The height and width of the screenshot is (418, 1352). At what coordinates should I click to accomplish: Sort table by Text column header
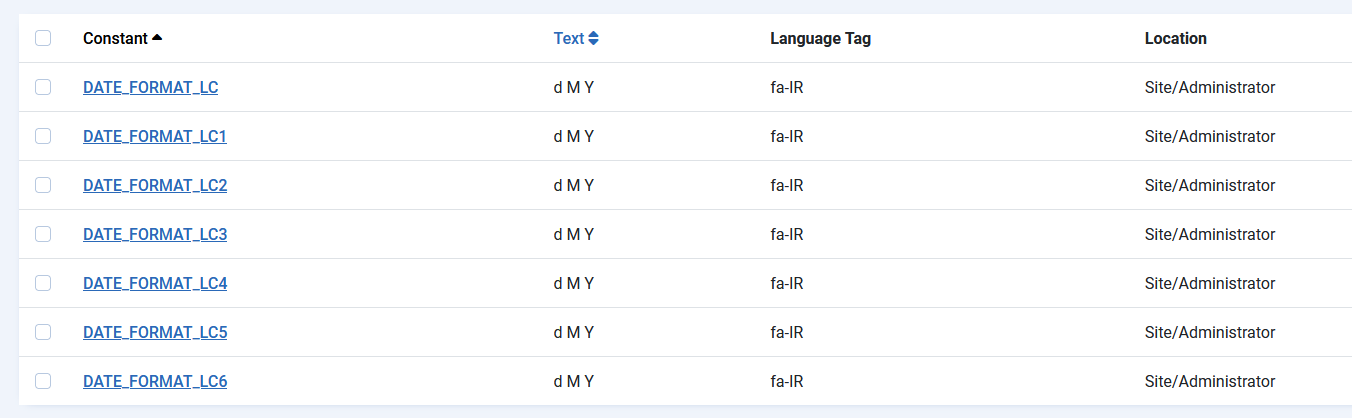pyautogui.click(x=568, y=38)
